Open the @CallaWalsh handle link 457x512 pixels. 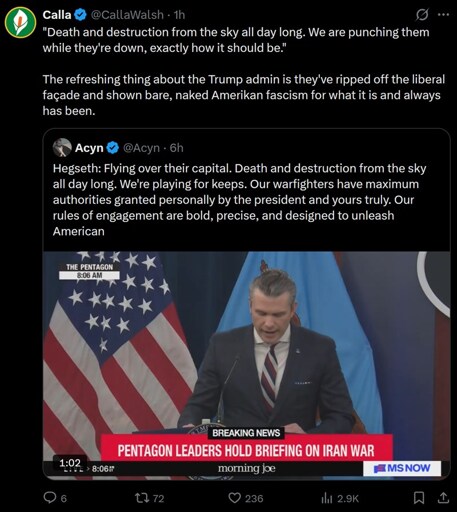127,15
